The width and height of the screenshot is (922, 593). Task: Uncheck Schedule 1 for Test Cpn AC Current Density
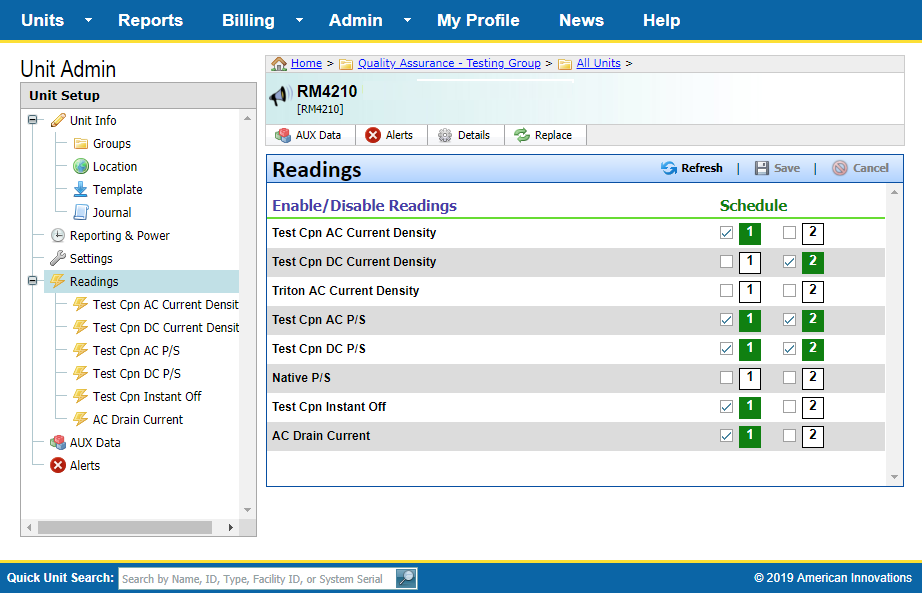(726, 233)
